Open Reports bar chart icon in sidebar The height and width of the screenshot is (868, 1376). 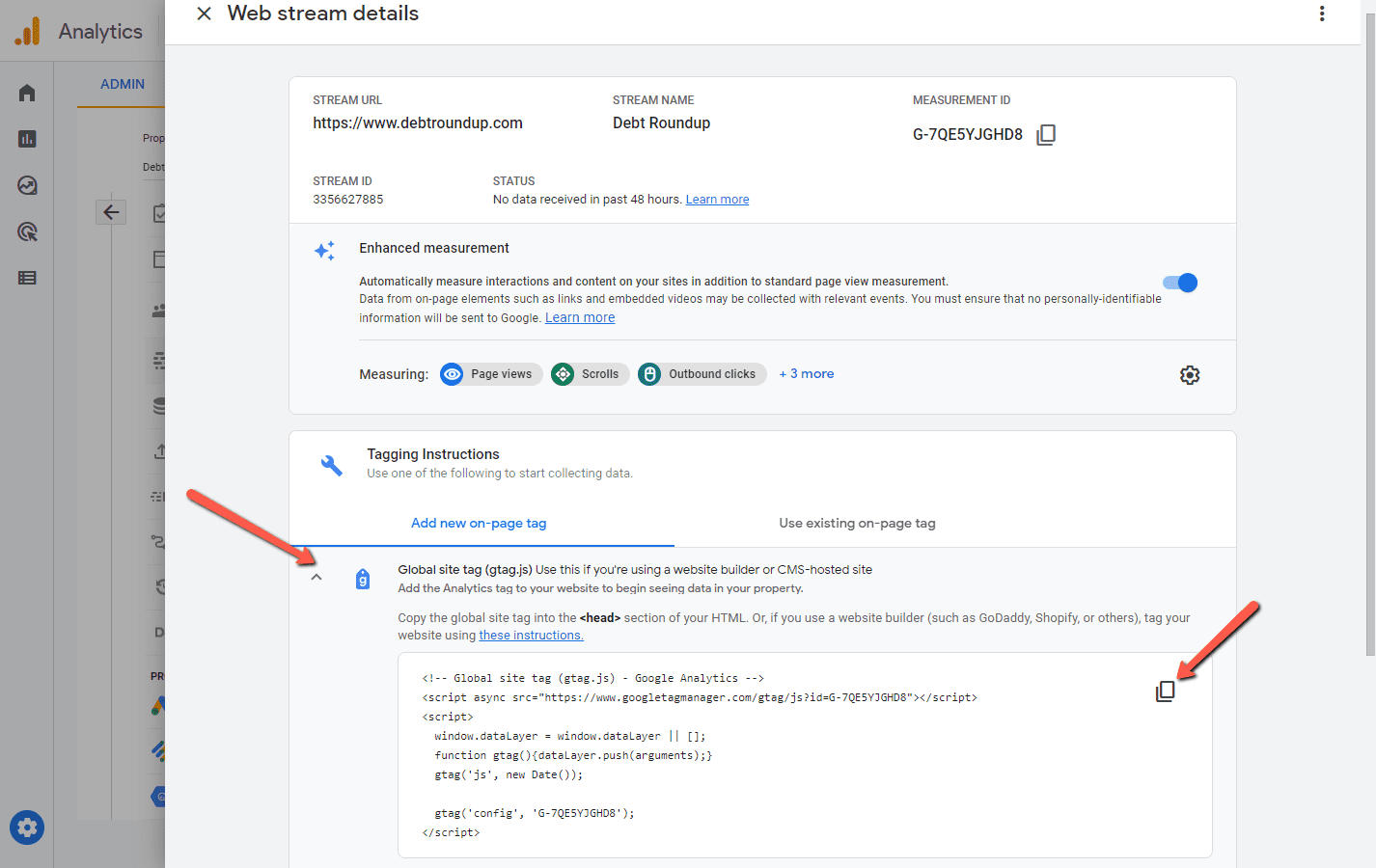[27, 139]
